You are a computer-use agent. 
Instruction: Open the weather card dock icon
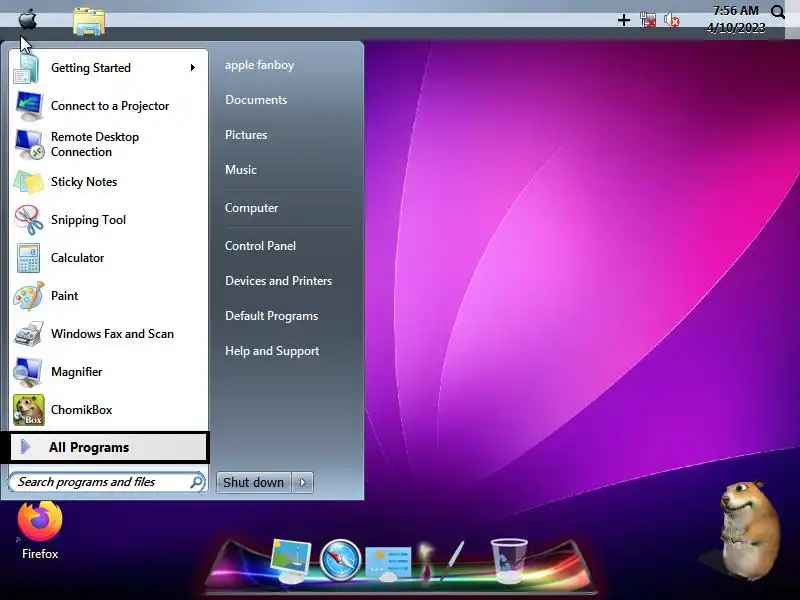[x=389, y=563]
